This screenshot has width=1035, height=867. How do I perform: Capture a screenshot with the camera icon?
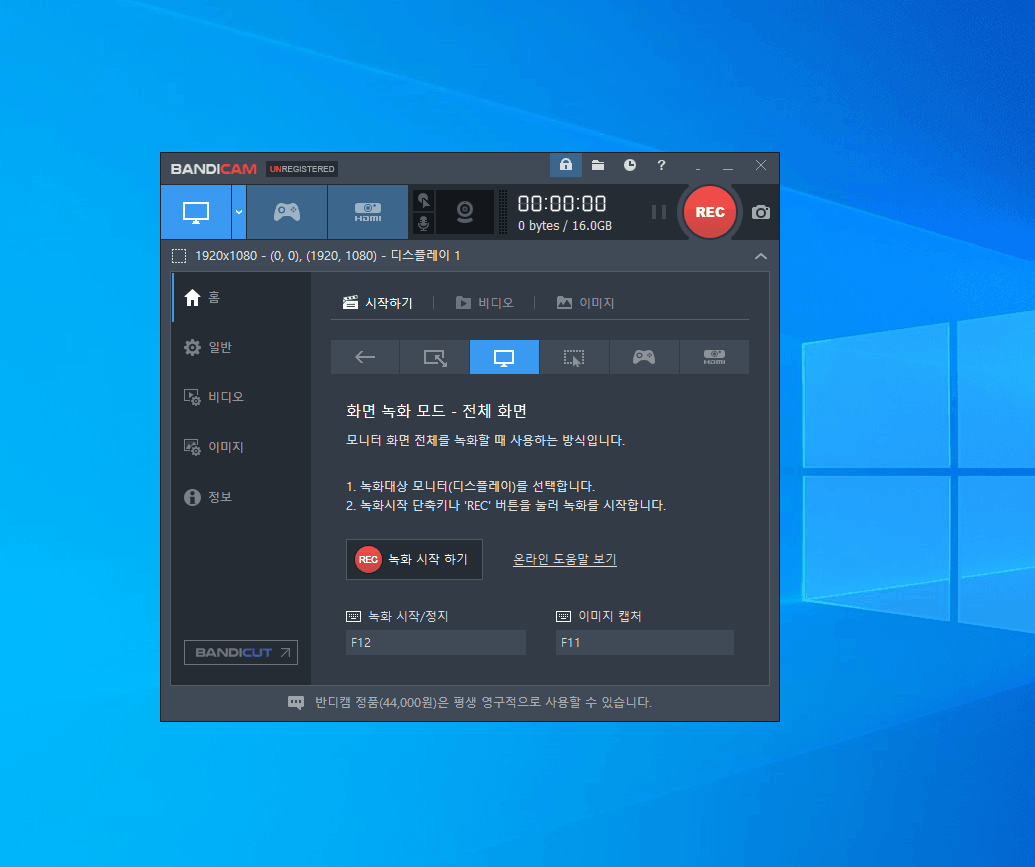[x=760, y=212]
